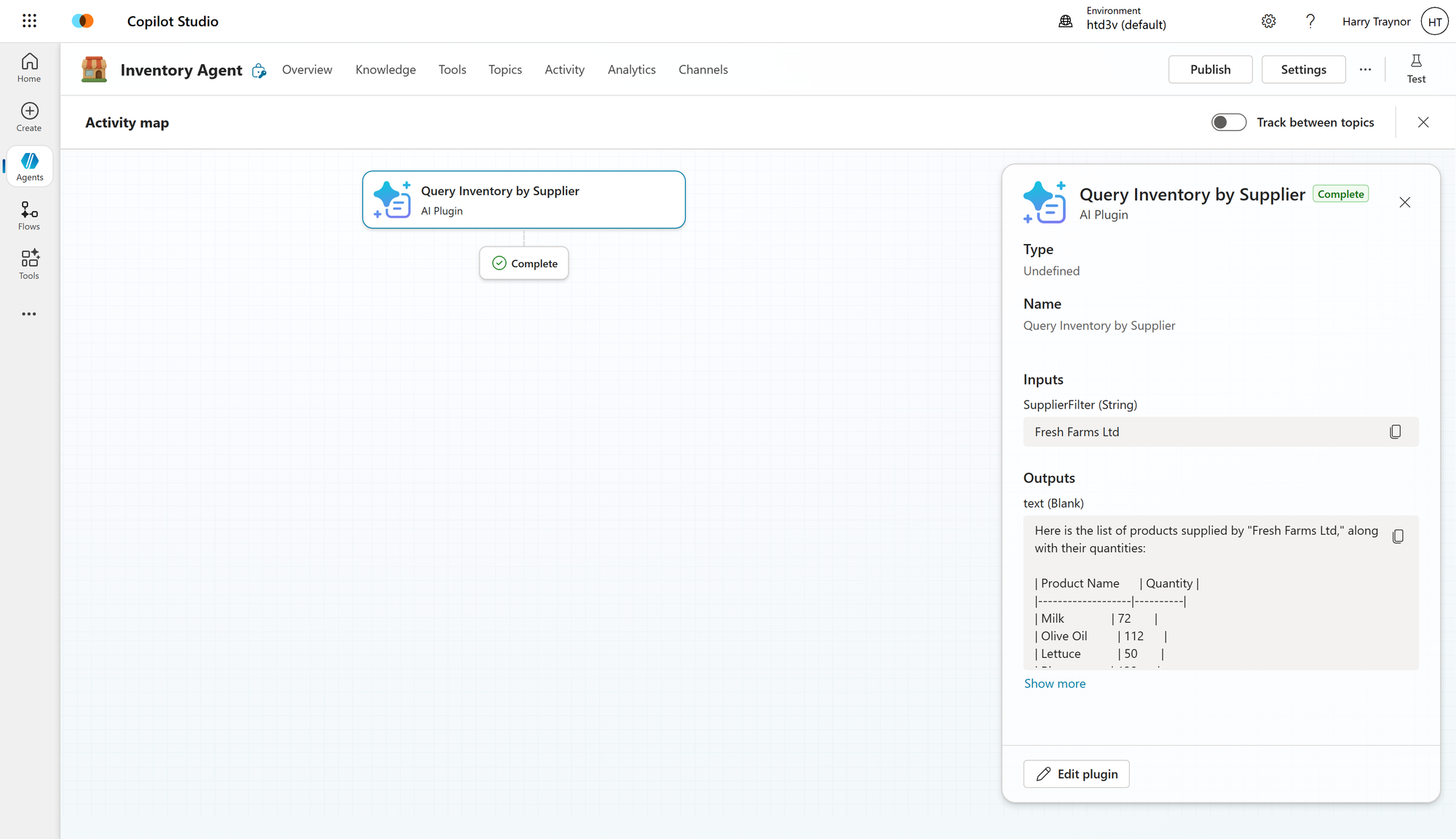Image resolution: width=1456 pixels, height=839 pixels.
Task: Click the Olive Oil row in output
Action: (x=1101, y=637)
